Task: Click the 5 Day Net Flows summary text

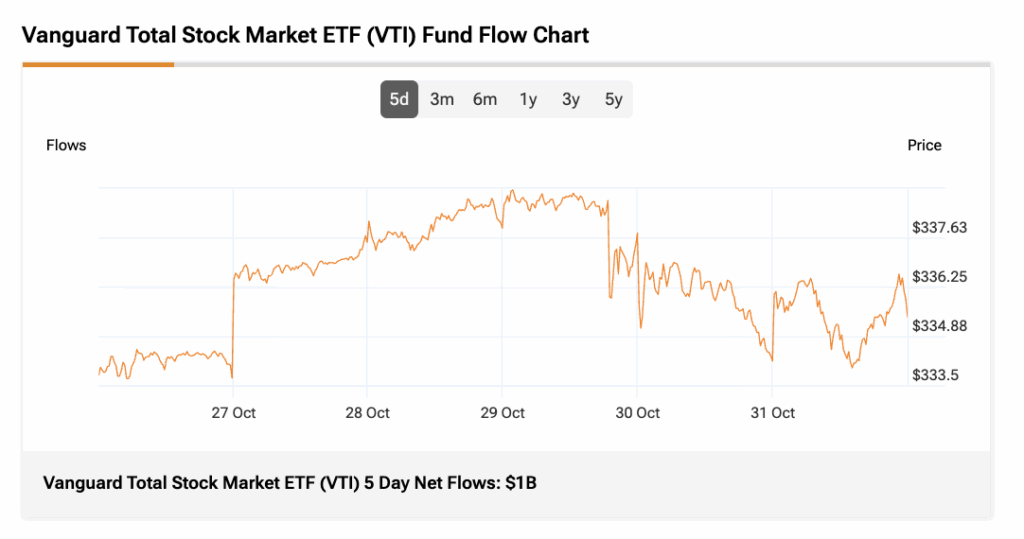Action: (292, 483)
